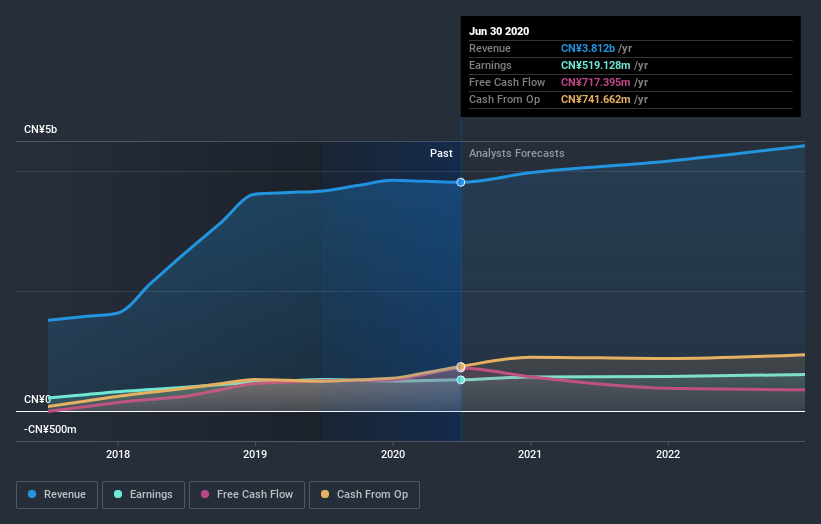The width and height of the screenshot is (821, 524).
Task: Click the CN¥717.395m free cash flow value
Action: coord(595,82)
